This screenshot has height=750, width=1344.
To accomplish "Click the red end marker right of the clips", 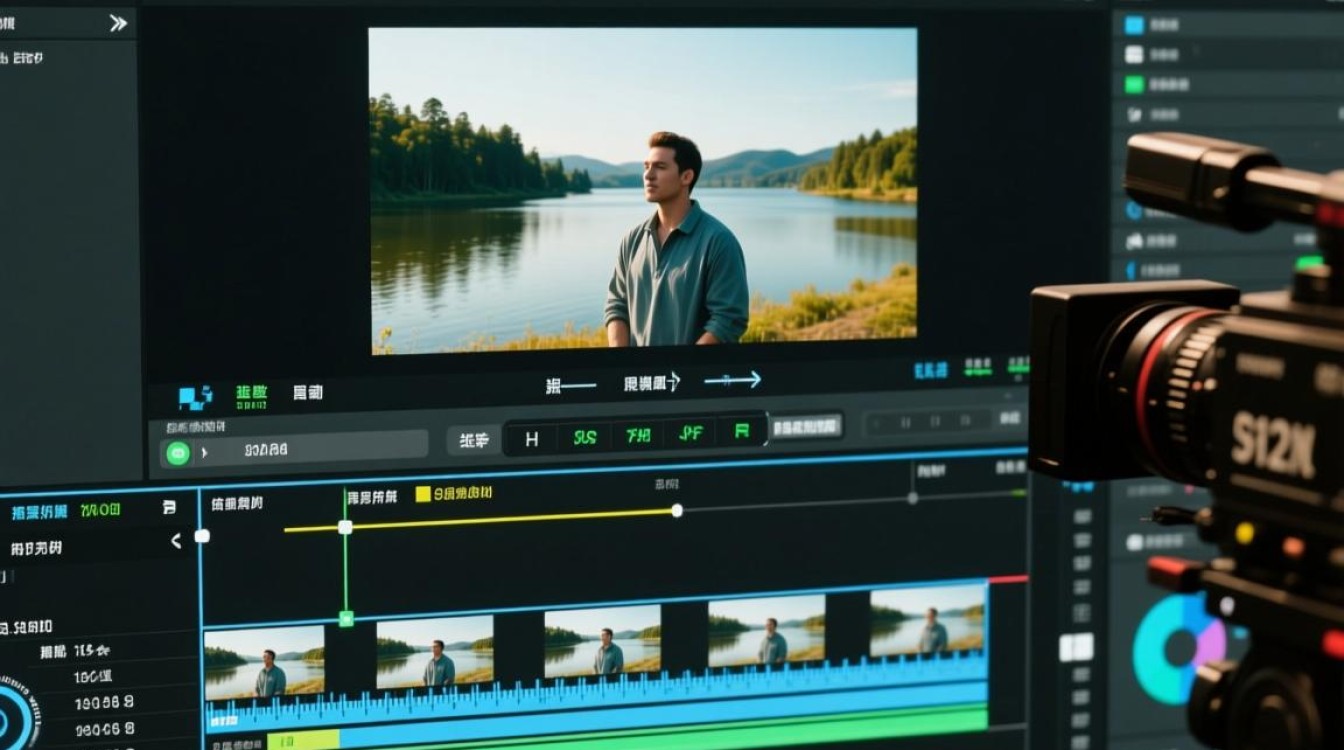I will (x=1008, y=579).
